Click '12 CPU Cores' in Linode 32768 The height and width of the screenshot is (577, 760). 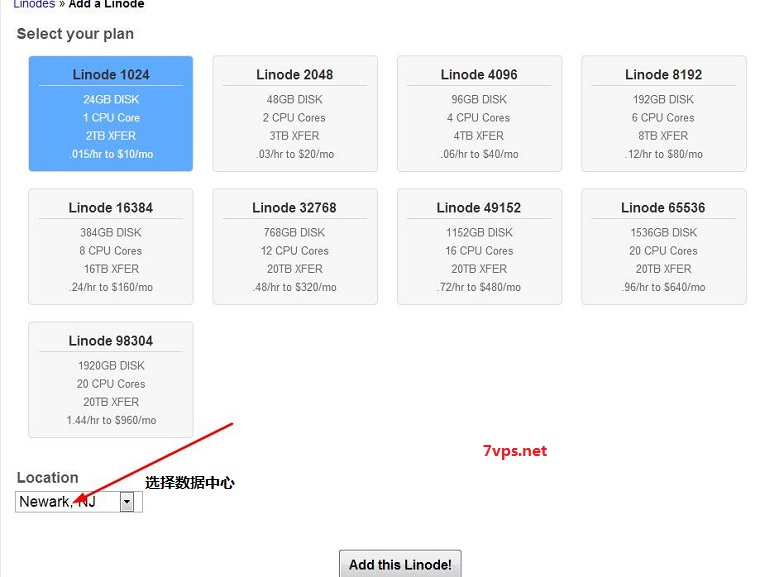(x=295, y=251)
